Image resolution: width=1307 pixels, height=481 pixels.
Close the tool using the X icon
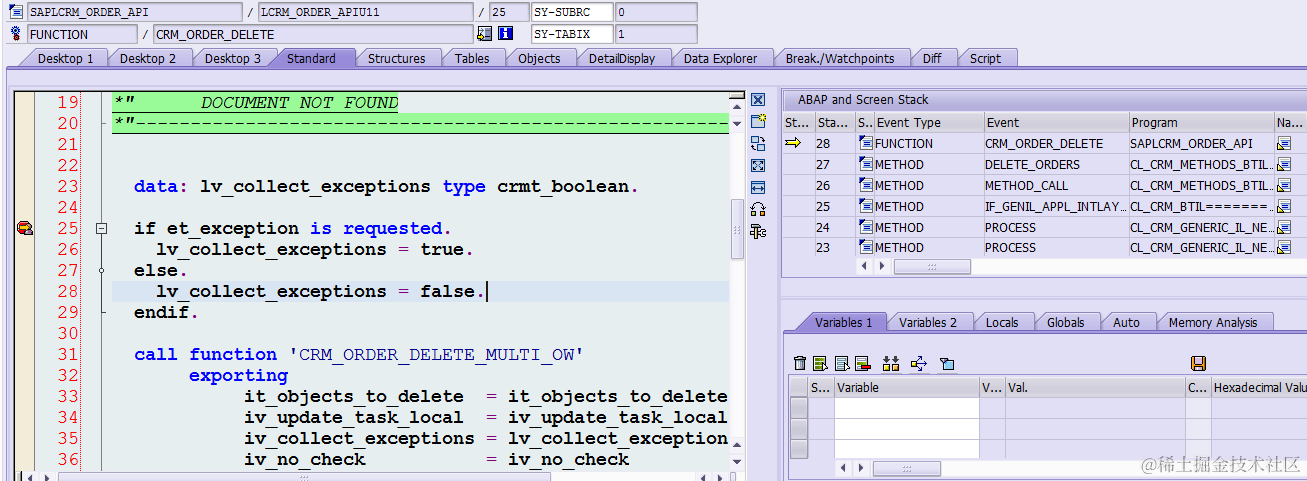point(758,100)
